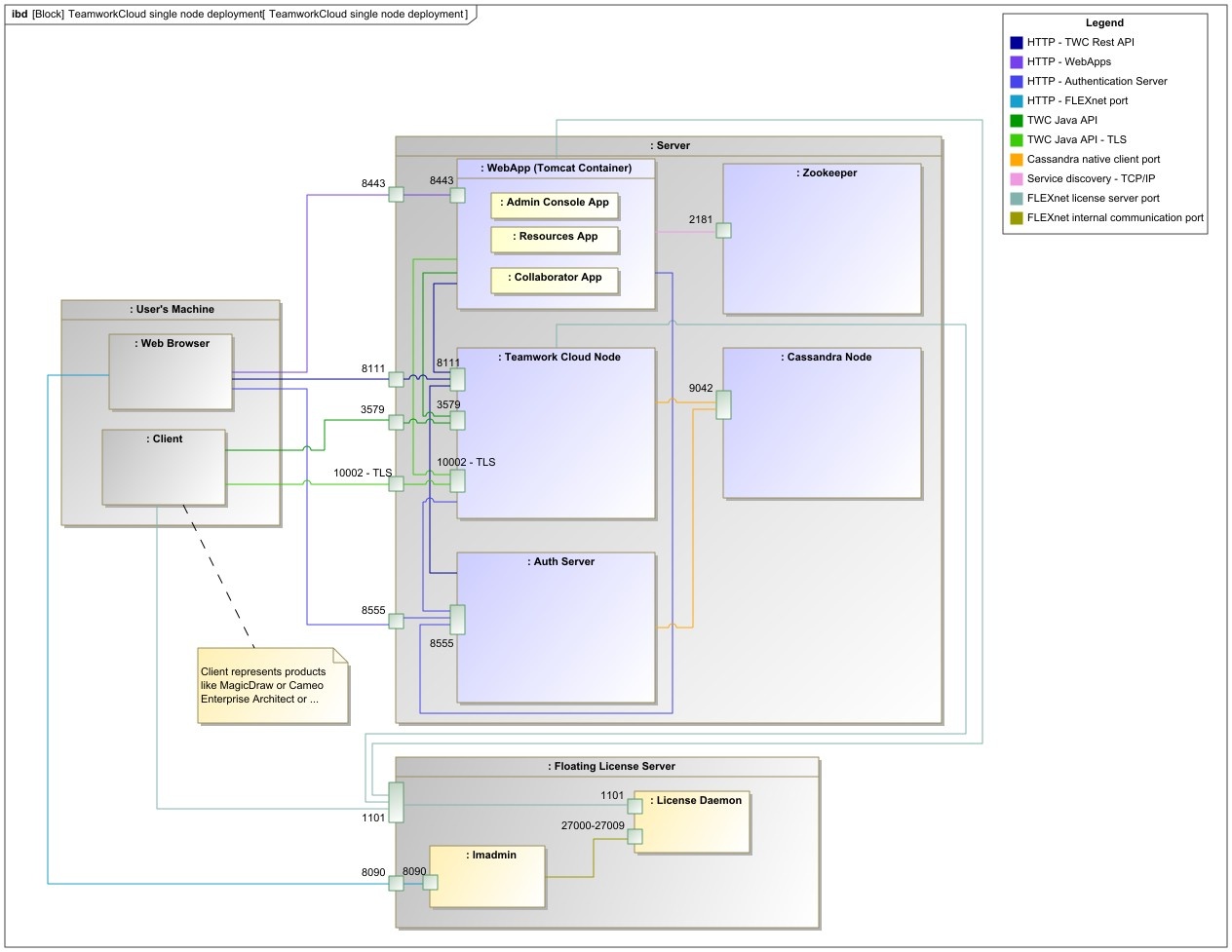This screenshot has height=952, width=1232.
Task: Select port 8555 on the Auth Server
Action: 457,620
